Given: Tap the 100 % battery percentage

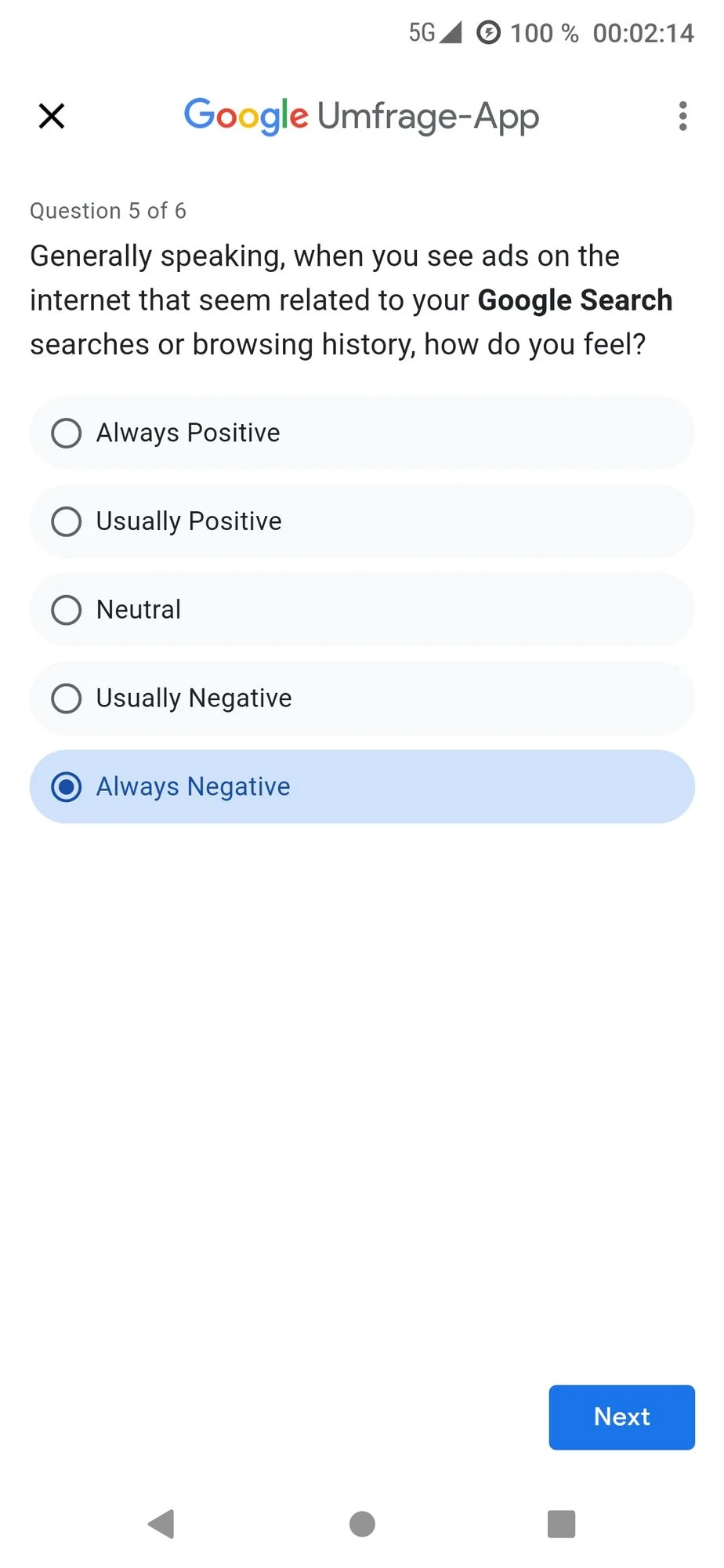Looking at the screenshot, I should point(545,33).
